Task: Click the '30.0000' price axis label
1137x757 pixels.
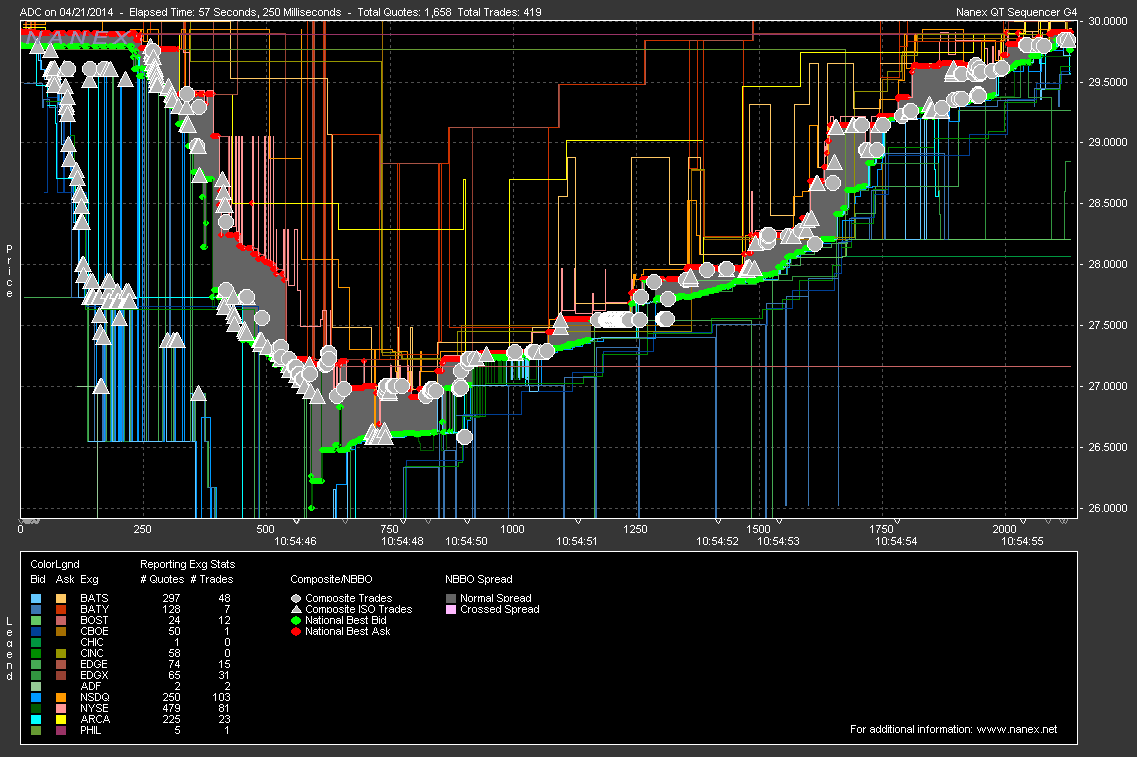Action: click(1107, 21)
